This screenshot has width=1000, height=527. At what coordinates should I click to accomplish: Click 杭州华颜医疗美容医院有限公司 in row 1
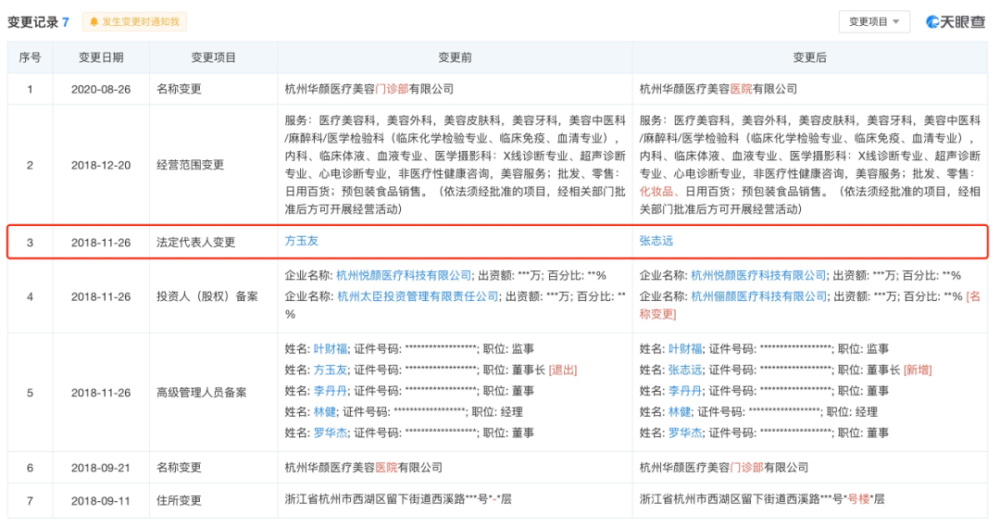tap(719, 89)
